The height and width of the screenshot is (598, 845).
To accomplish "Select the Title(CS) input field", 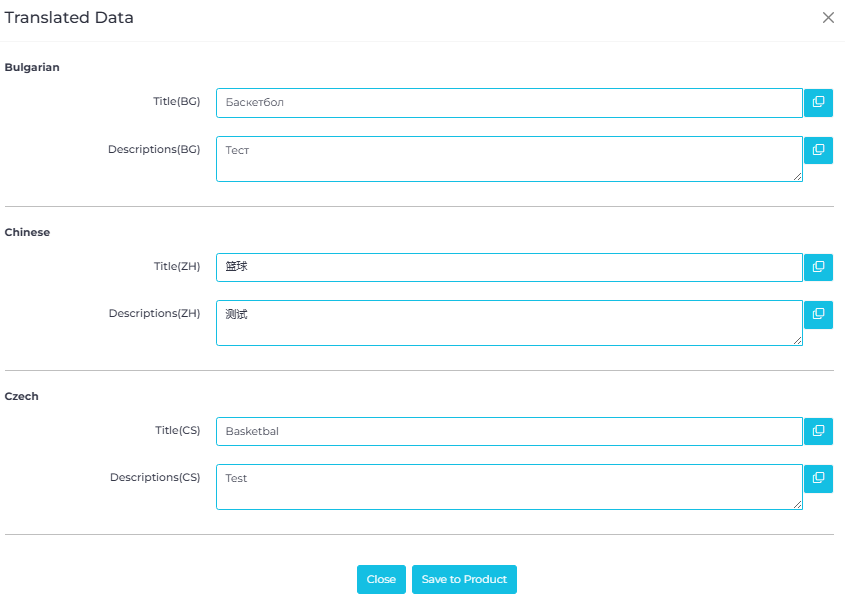I will (x=509, y=431).
